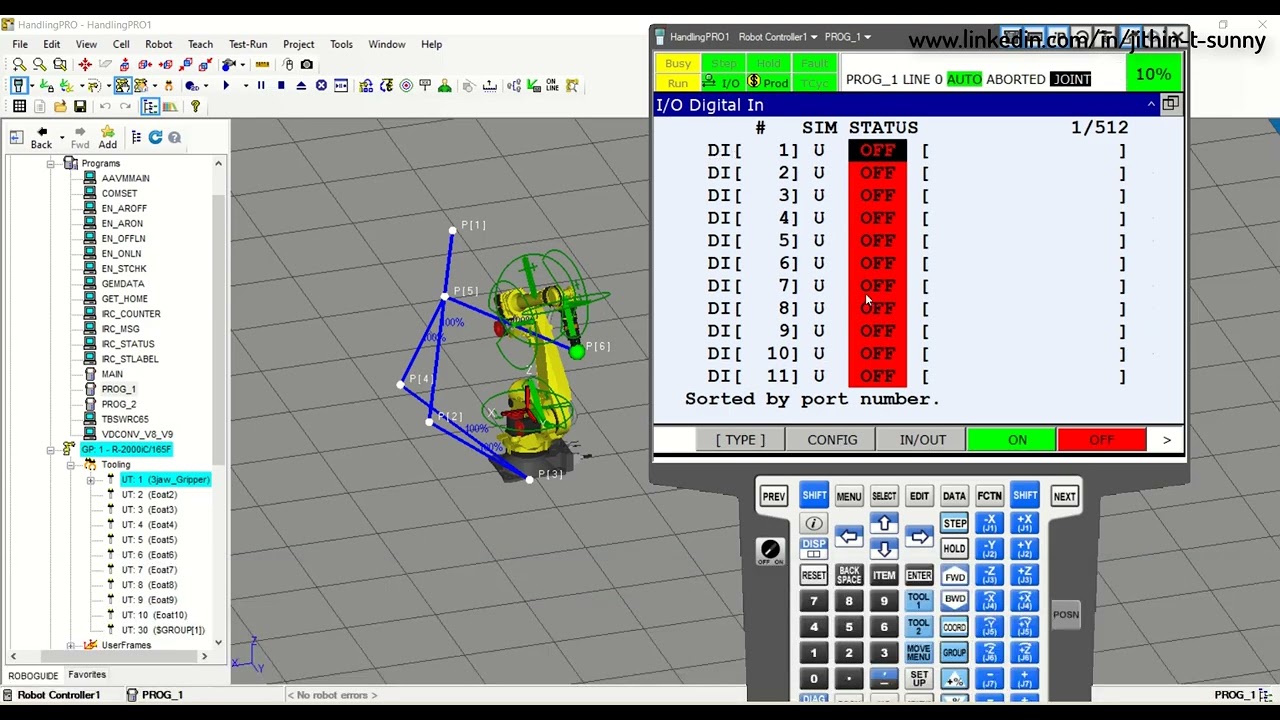
Task: Stop the simulation with square icon
Action: (x=281, y=86)
